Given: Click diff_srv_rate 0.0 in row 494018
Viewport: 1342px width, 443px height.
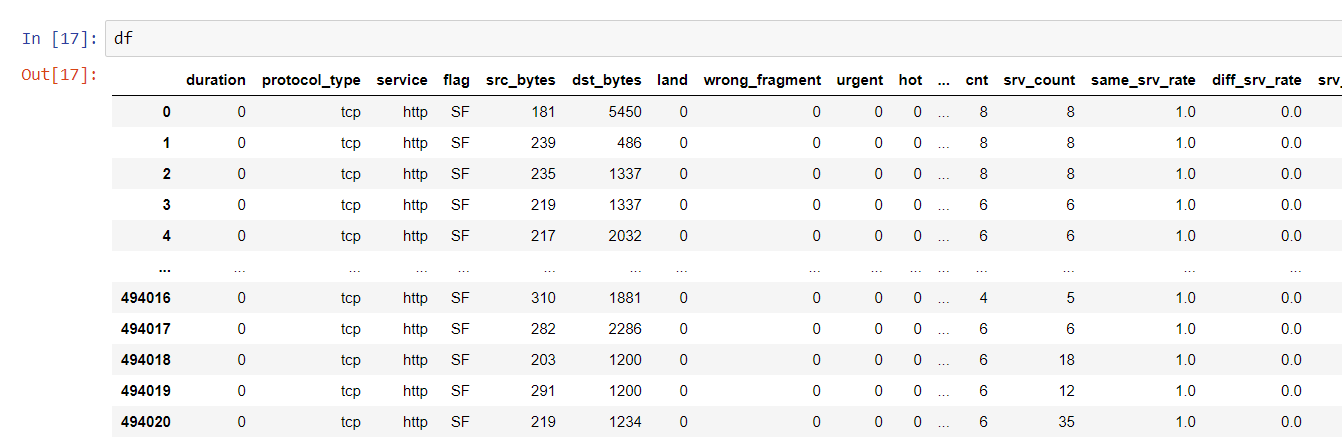Looking at the screenshot, I should coord(1291,360).
